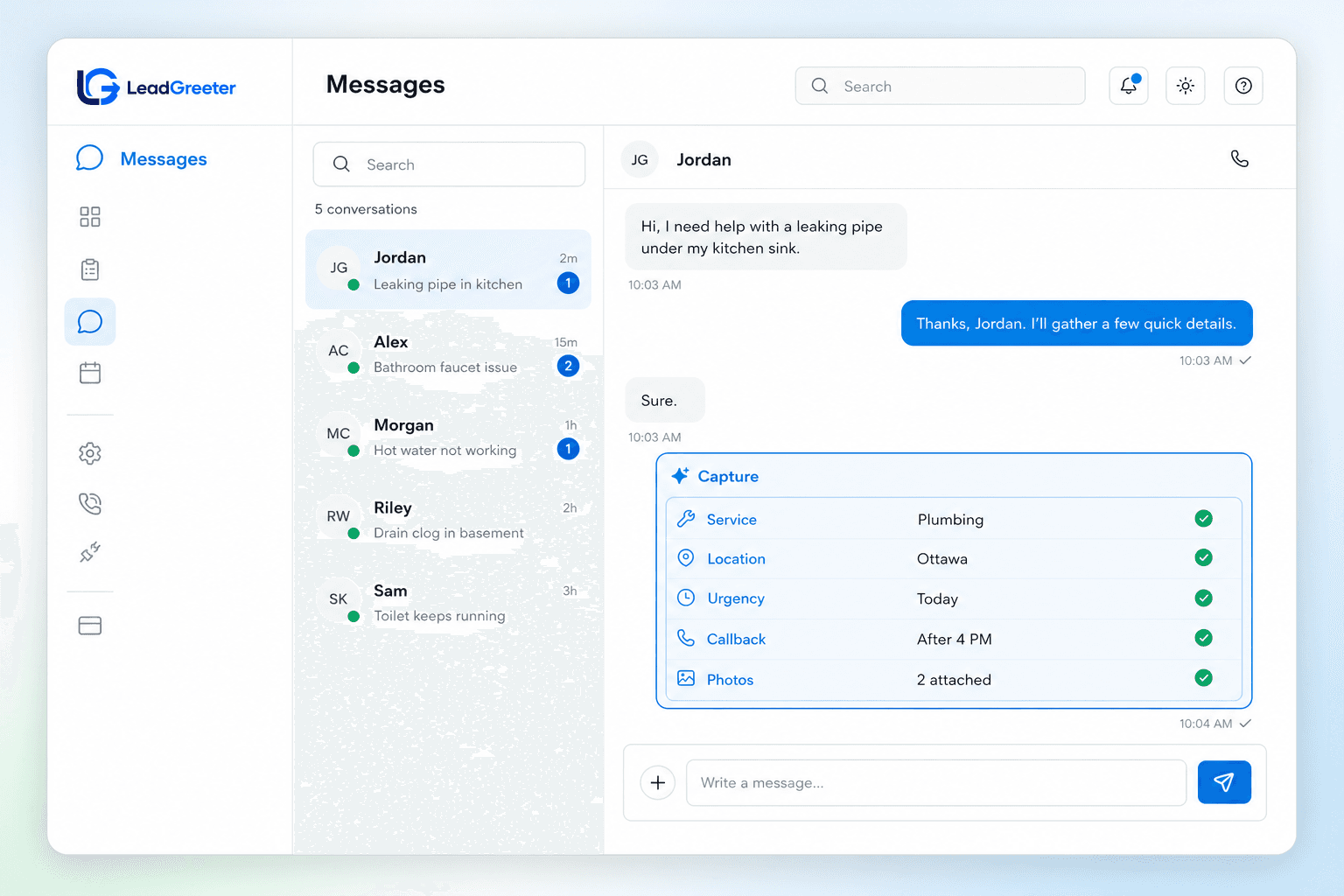Click the Messages page title
The image size is (1344, 896).
click(386, 85)
